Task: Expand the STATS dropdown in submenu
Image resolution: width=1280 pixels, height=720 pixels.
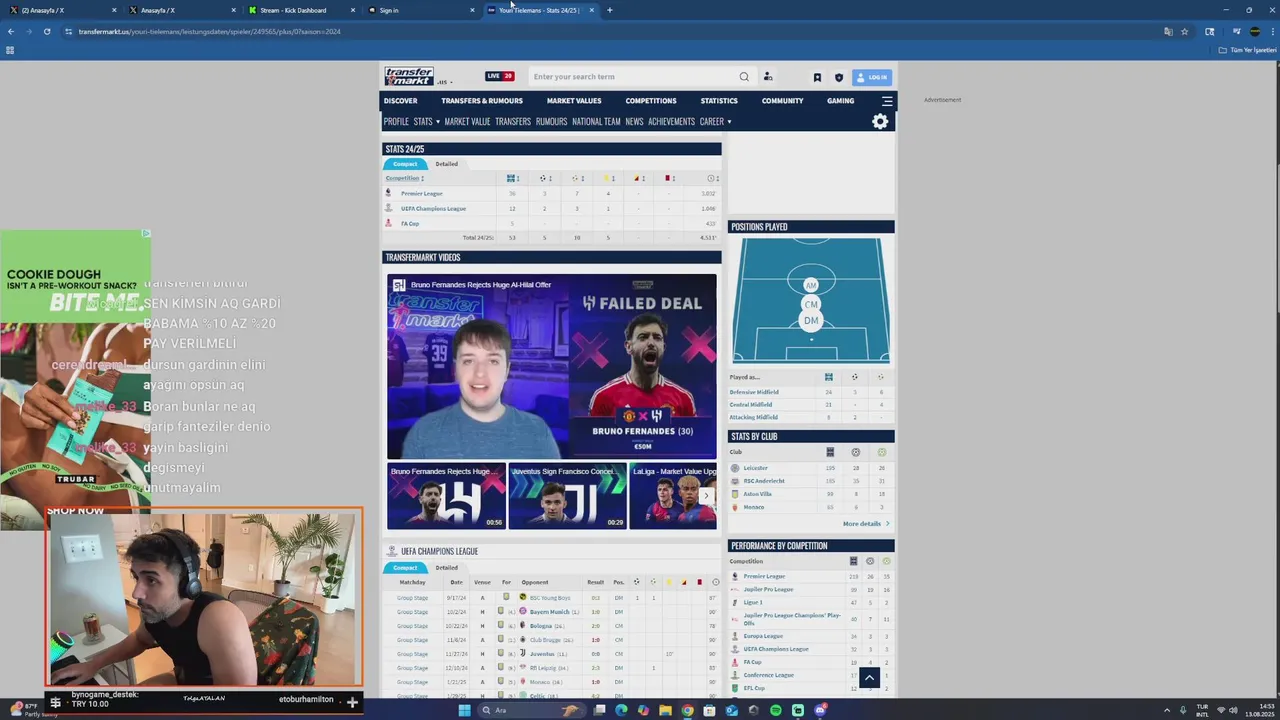Action: [x=427, y=121]
